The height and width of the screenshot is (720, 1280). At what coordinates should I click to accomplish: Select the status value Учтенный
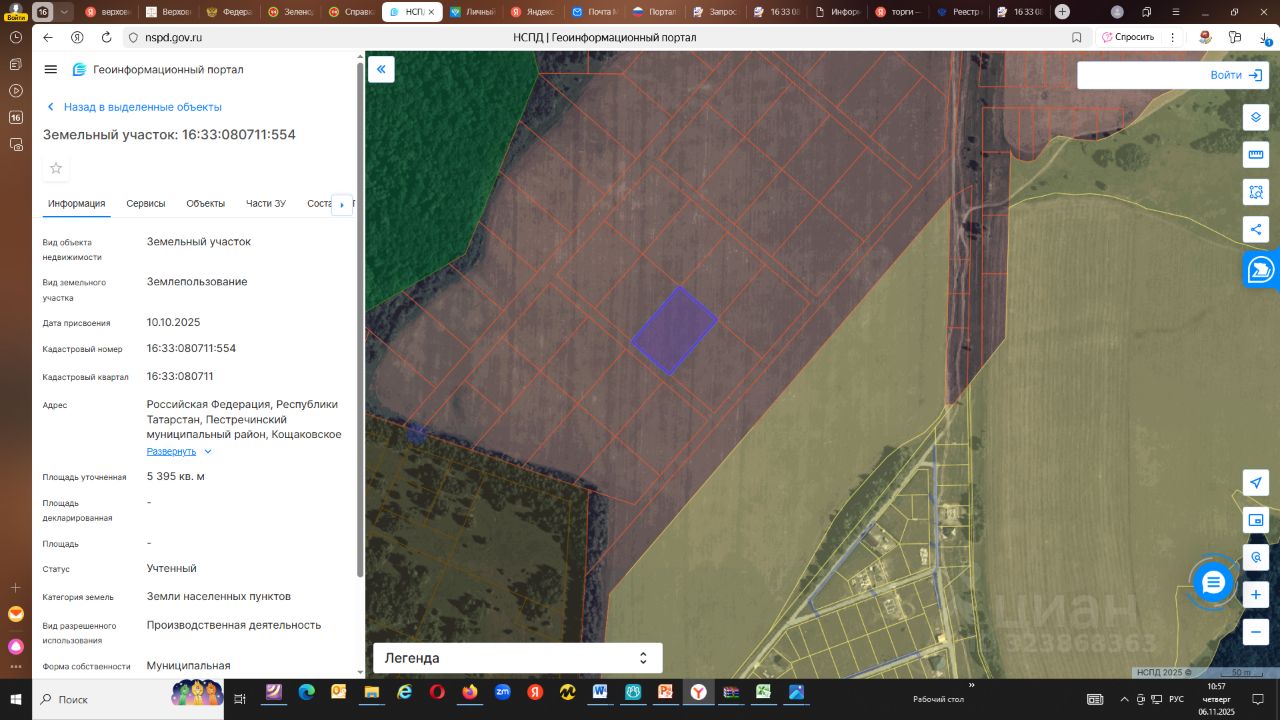coord(172,569)
